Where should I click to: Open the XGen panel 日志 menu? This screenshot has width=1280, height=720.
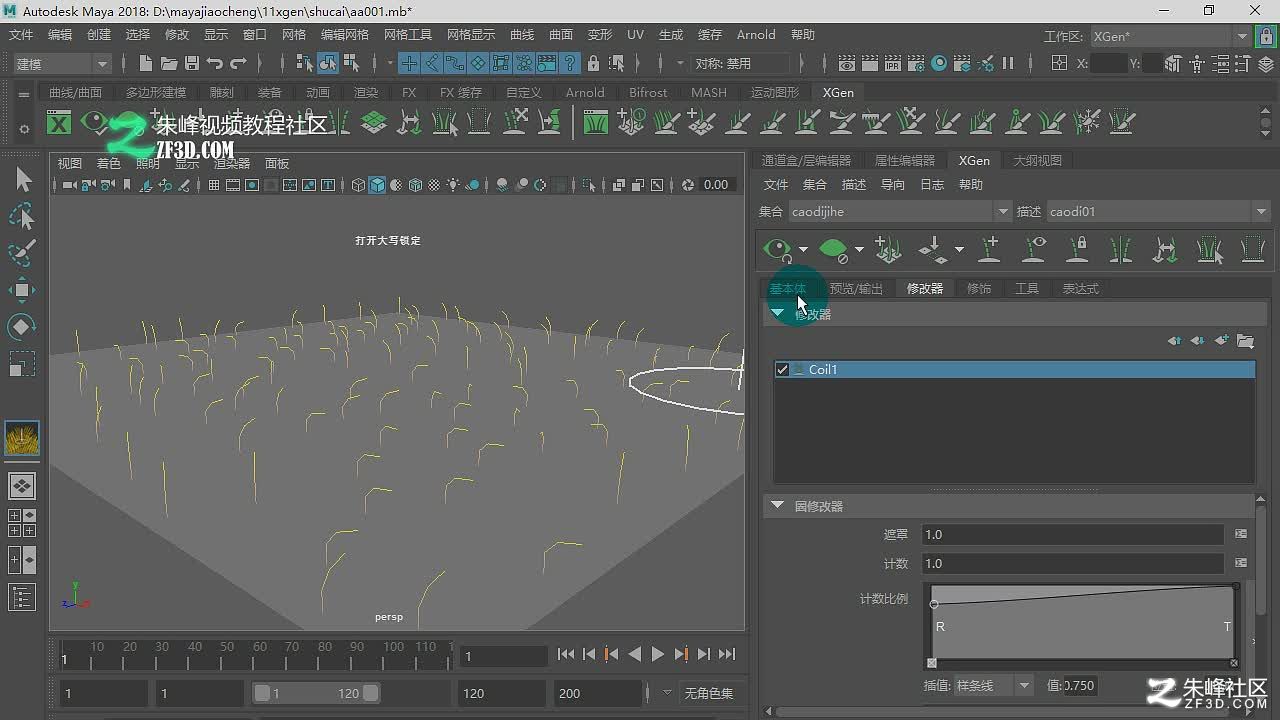pos(932,185)
